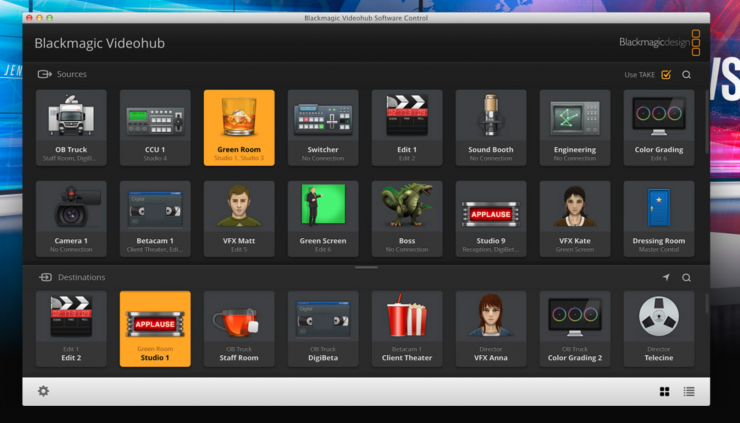Click the Destinations panel scrollbar
Image resolution: width=740 pixels, height=423 pixels.
pyautogui.click(x=707, y=303)
